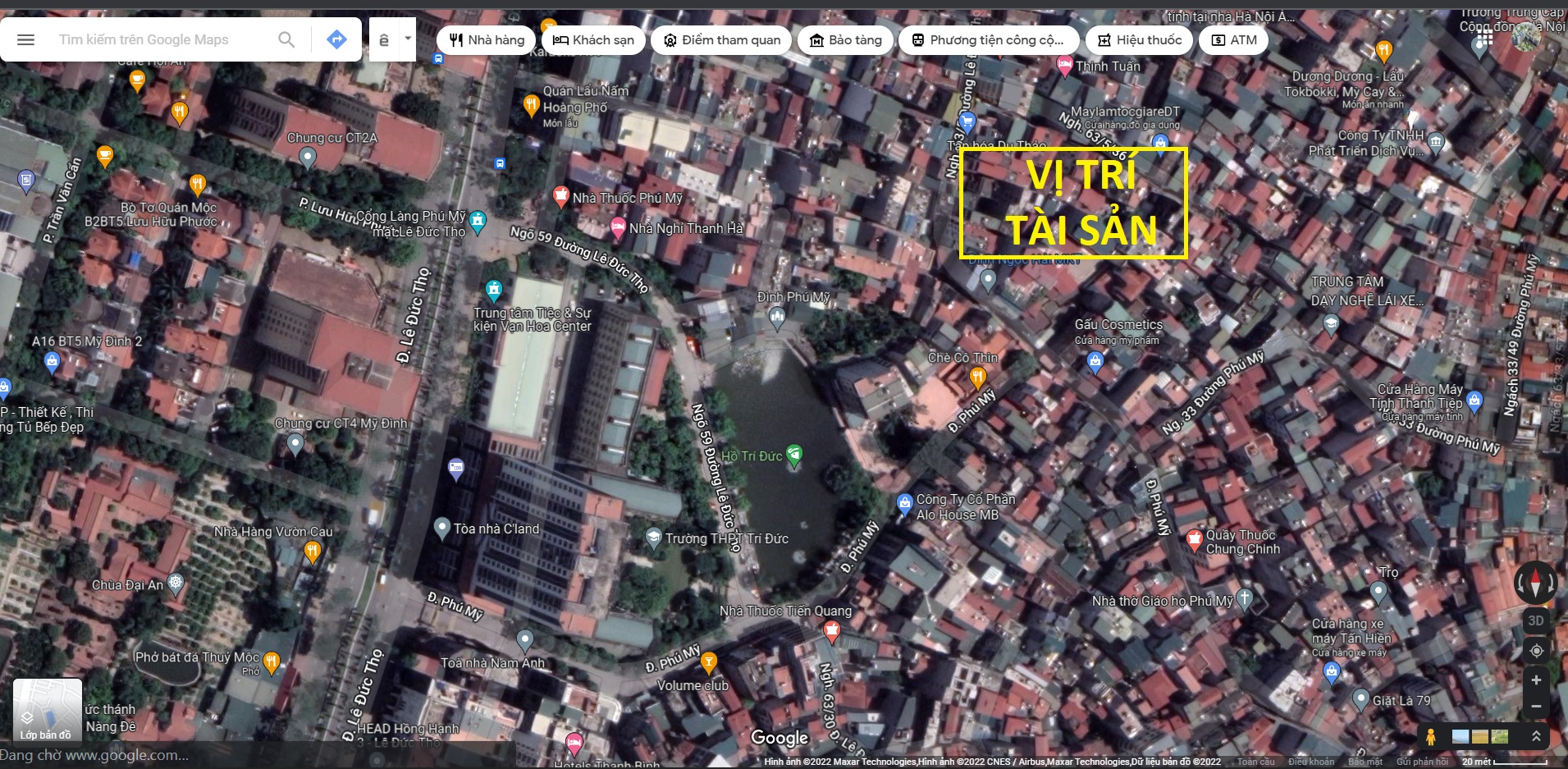Image resolution: width=1568 pixels, height=769 pixels.
Task: Click the my location crosshair icon
Action: tap(1536, 651)
